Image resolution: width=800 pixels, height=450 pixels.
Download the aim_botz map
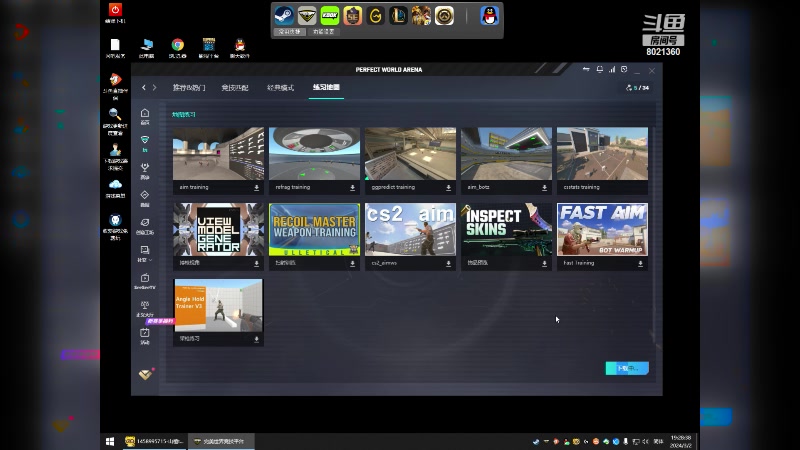point(544,188)
